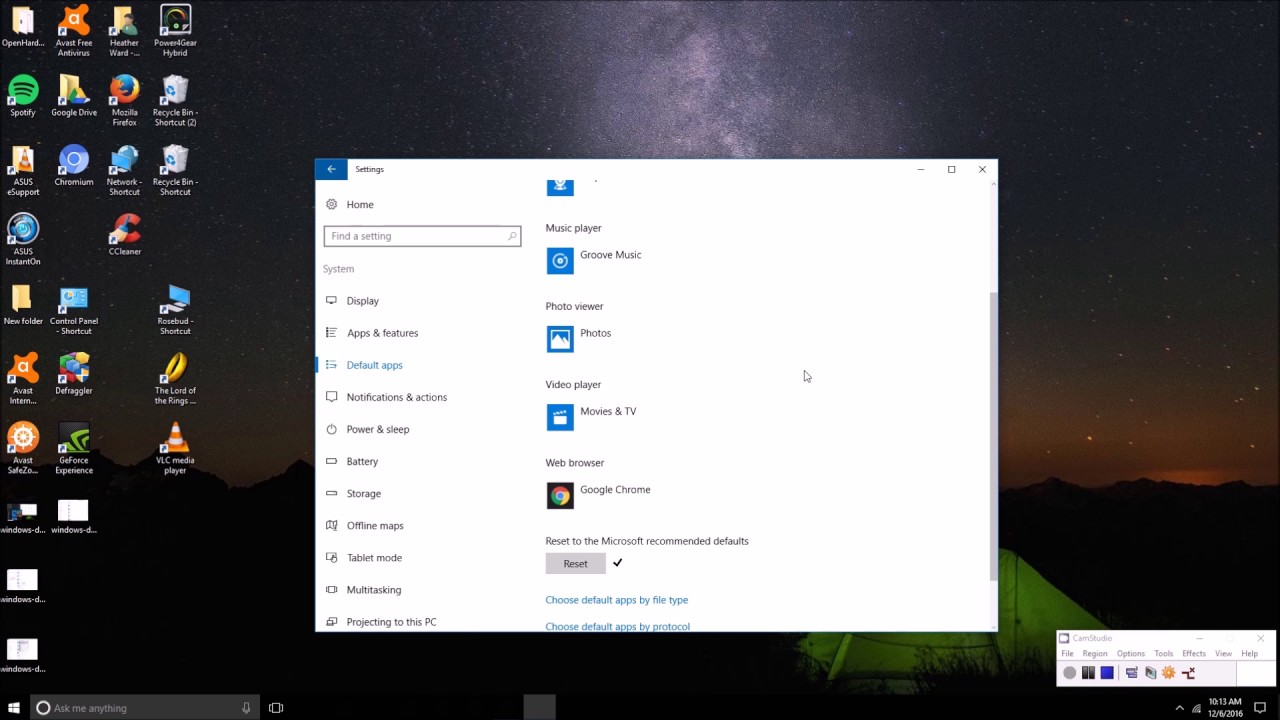Click the CamStudio orange gear icon
Screen dimensions: 1280x720
pyautogui.click(x=1168, y=673)
